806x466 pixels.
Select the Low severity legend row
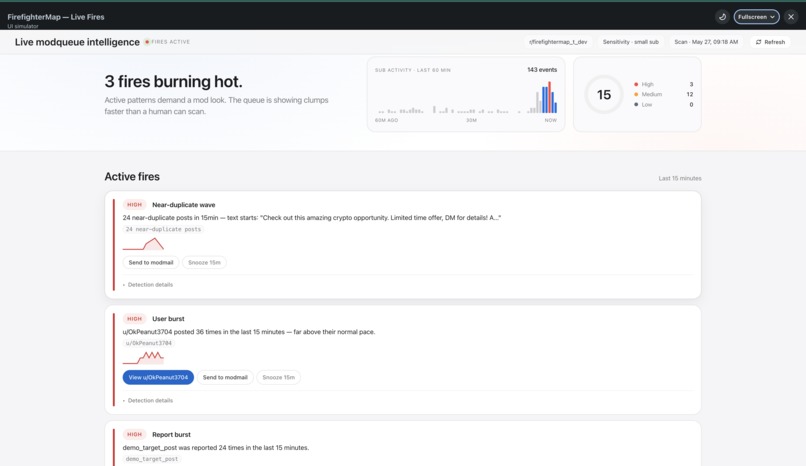click(663, 105)
